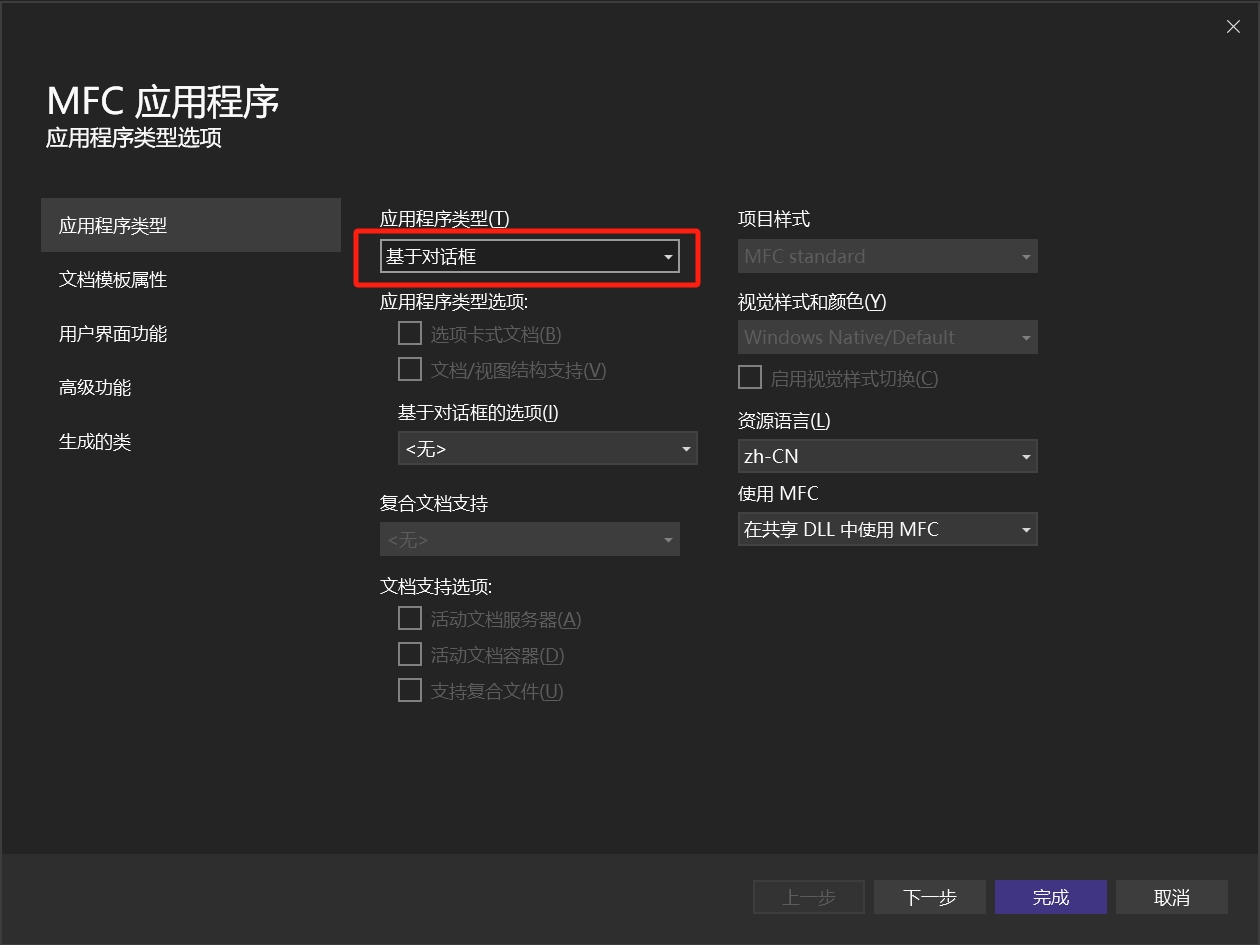Viewport: 1260px width, 945px height.
Task: Enable 文档/视图结构支持 checkbox
Action: (410, 370)
